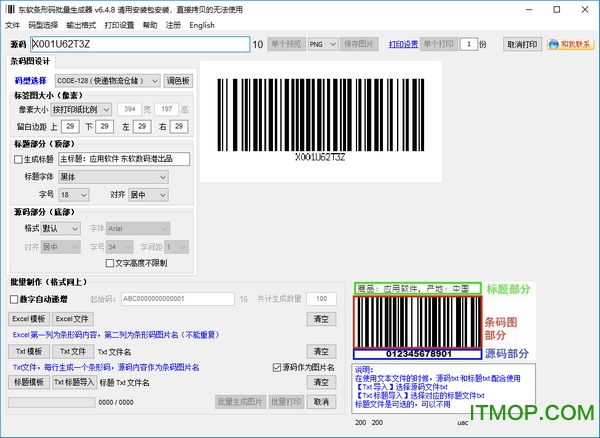Switch language via English menu

coord(202,25)
